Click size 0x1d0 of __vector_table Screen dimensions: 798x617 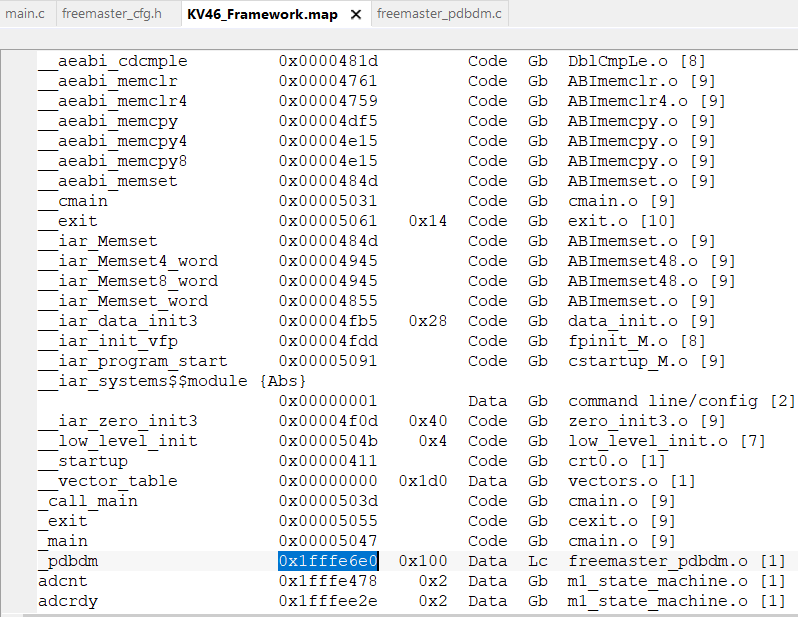[x=423, y=481]
